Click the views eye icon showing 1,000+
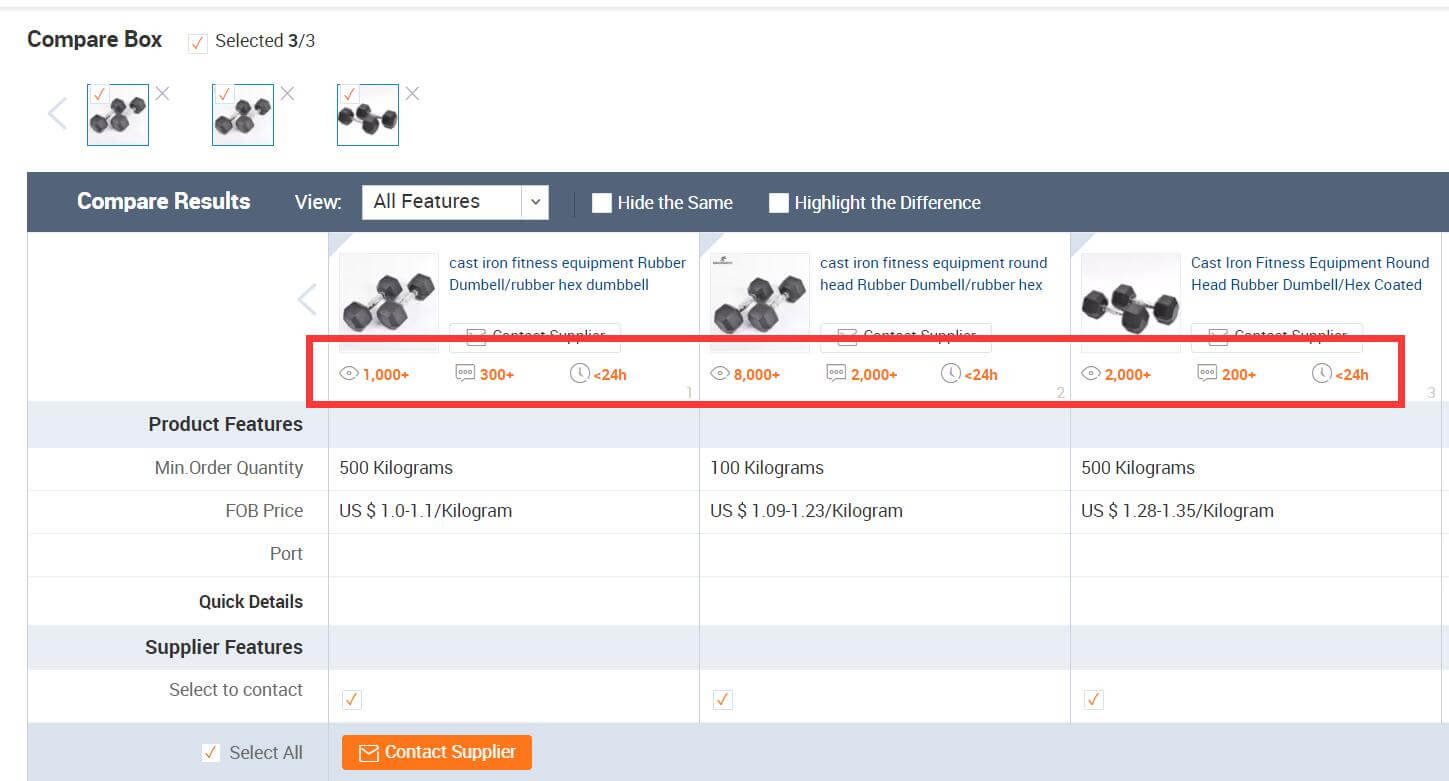Screen dimensions: 1449x781 349,374
